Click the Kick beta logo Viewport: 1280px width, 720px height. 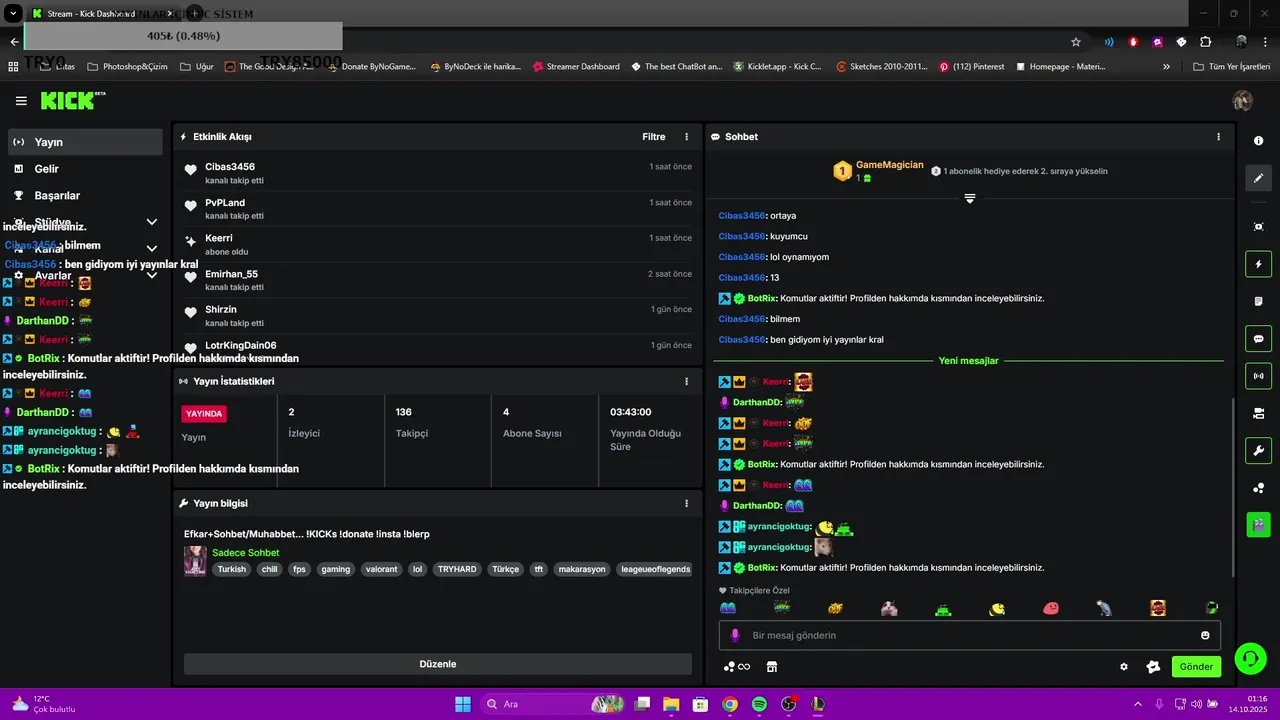73,100
